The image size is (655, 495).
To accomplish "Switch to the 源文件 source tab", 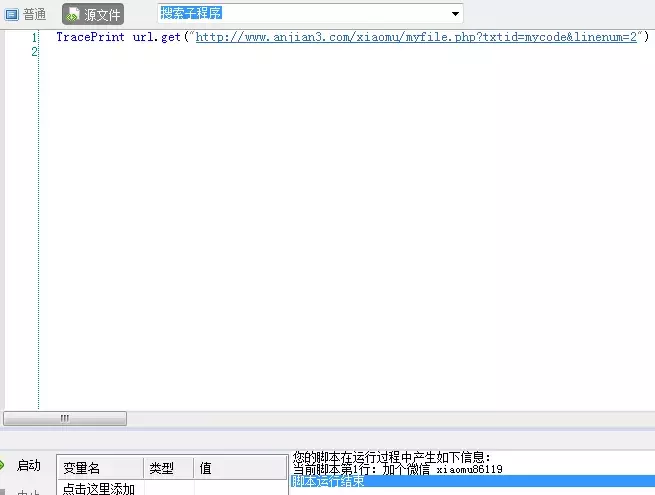I will coord(93,15).
